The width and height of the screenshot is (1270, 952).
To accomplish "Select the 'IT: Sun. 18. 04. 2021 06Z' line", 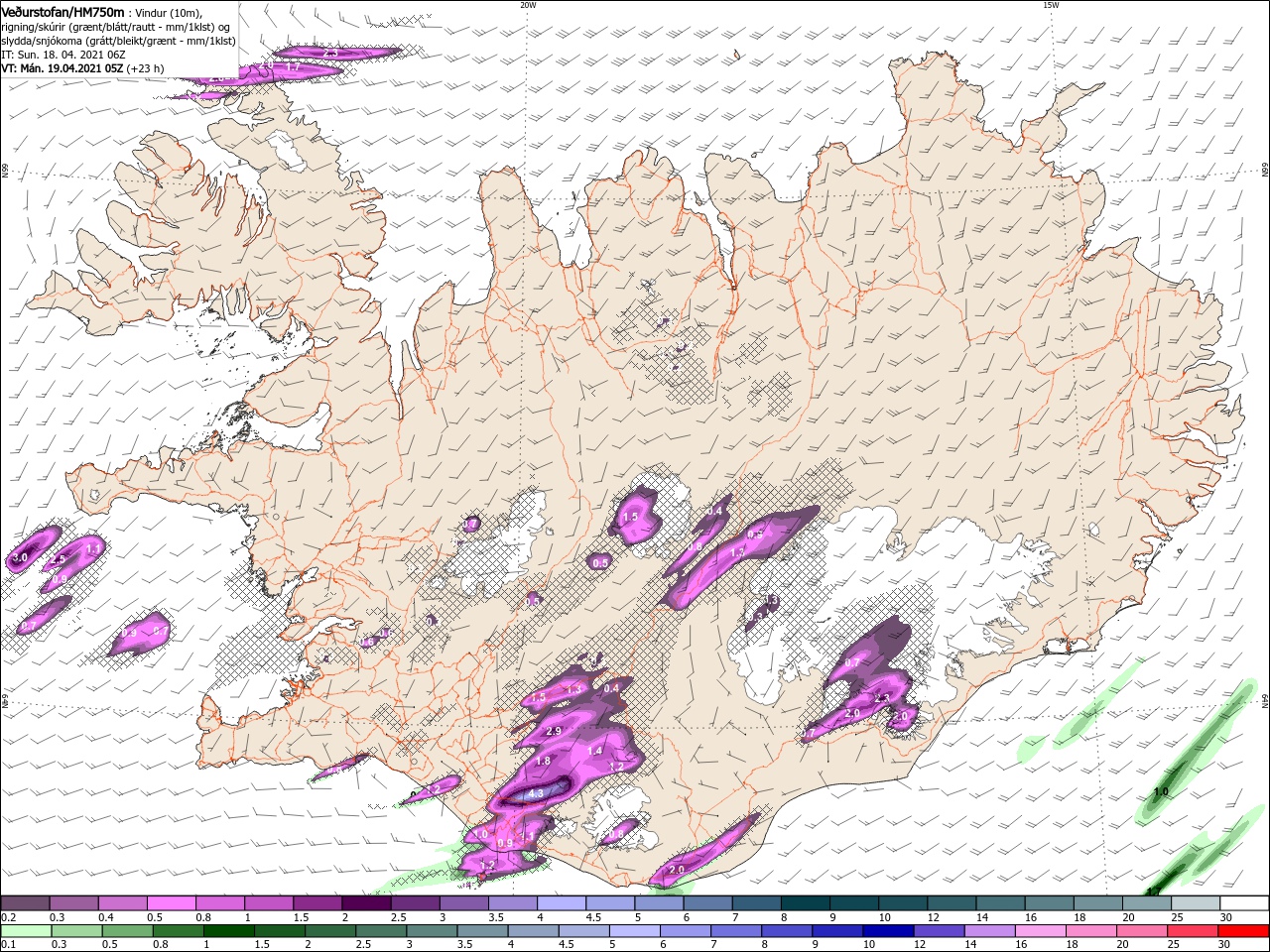I will [63, 55].
